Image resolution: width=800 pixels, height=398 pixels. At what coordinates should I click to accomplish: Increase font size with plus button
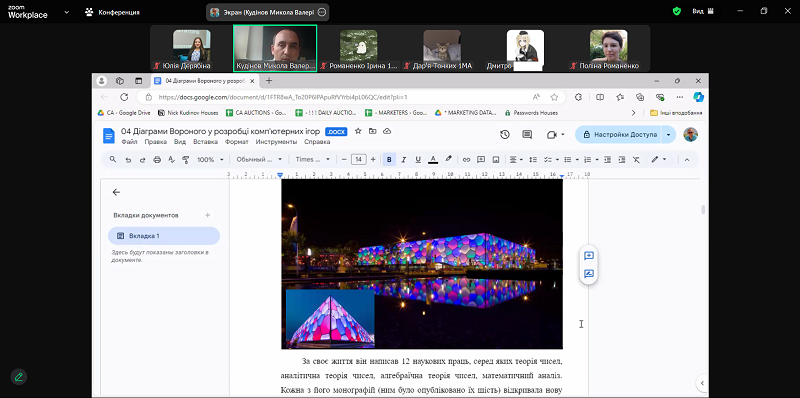click(373, 160)
